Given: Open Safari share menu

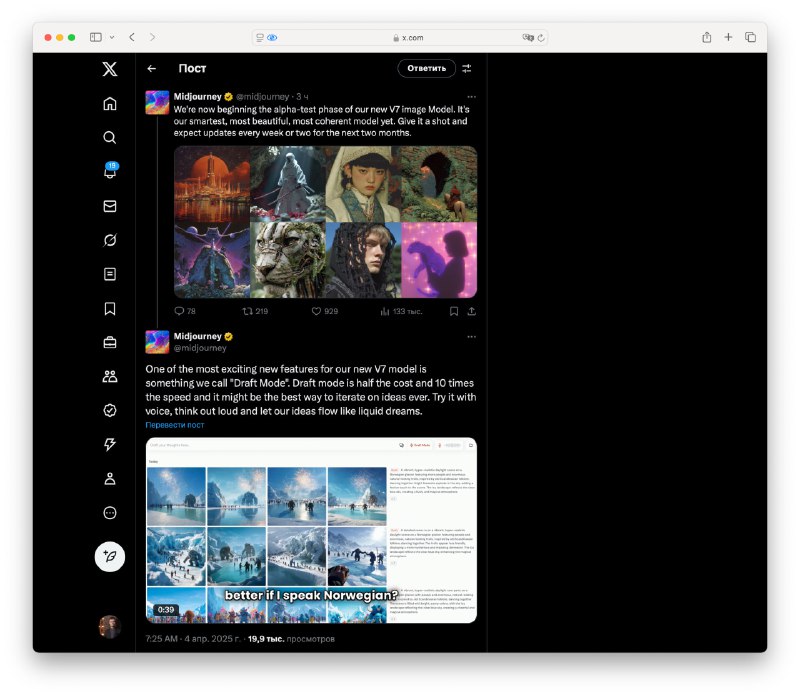Looking at the screenshot, I should point(707,37).
